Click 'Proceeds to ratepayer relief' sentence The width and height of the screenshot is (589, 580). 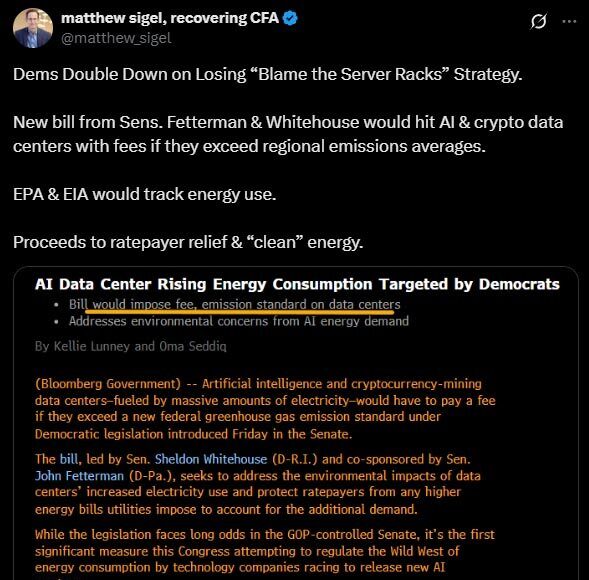click(x=188, y=242)
